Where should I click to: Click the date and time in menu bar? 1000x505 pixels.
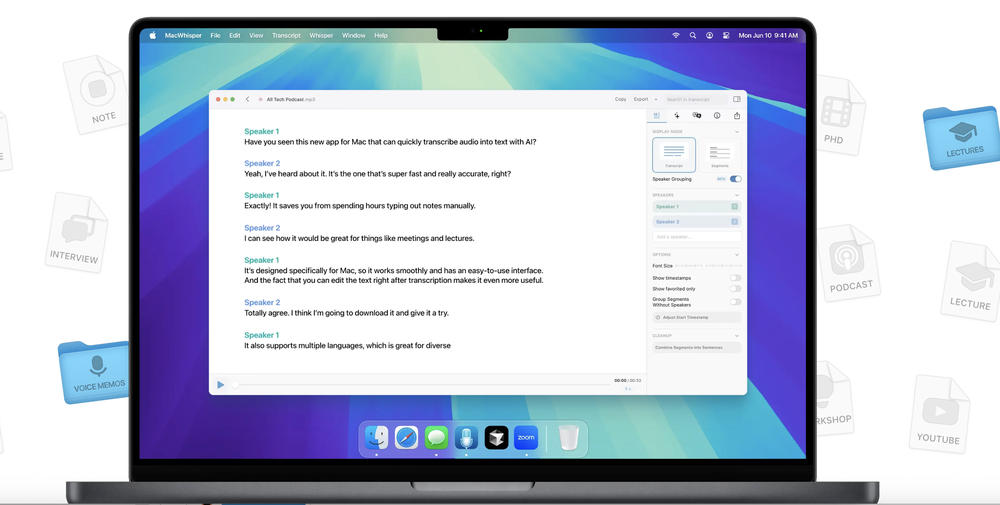tap(768, 36)
